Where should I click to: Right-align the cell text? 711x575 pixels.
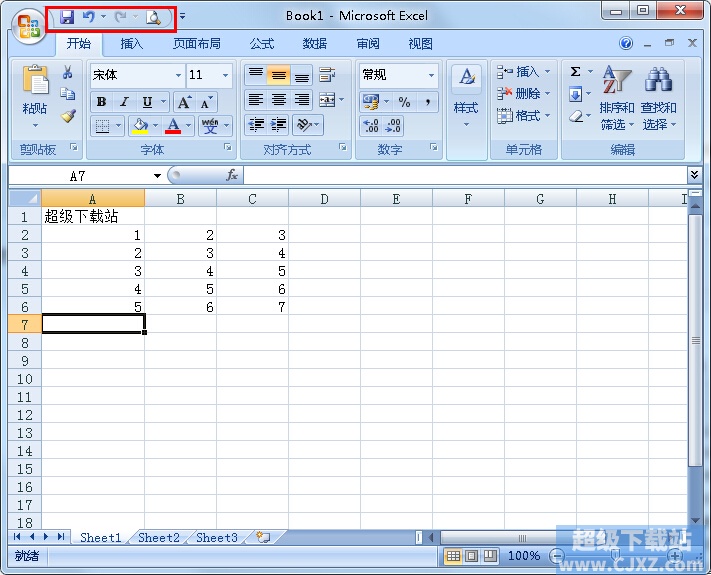(x=302, y=100)
